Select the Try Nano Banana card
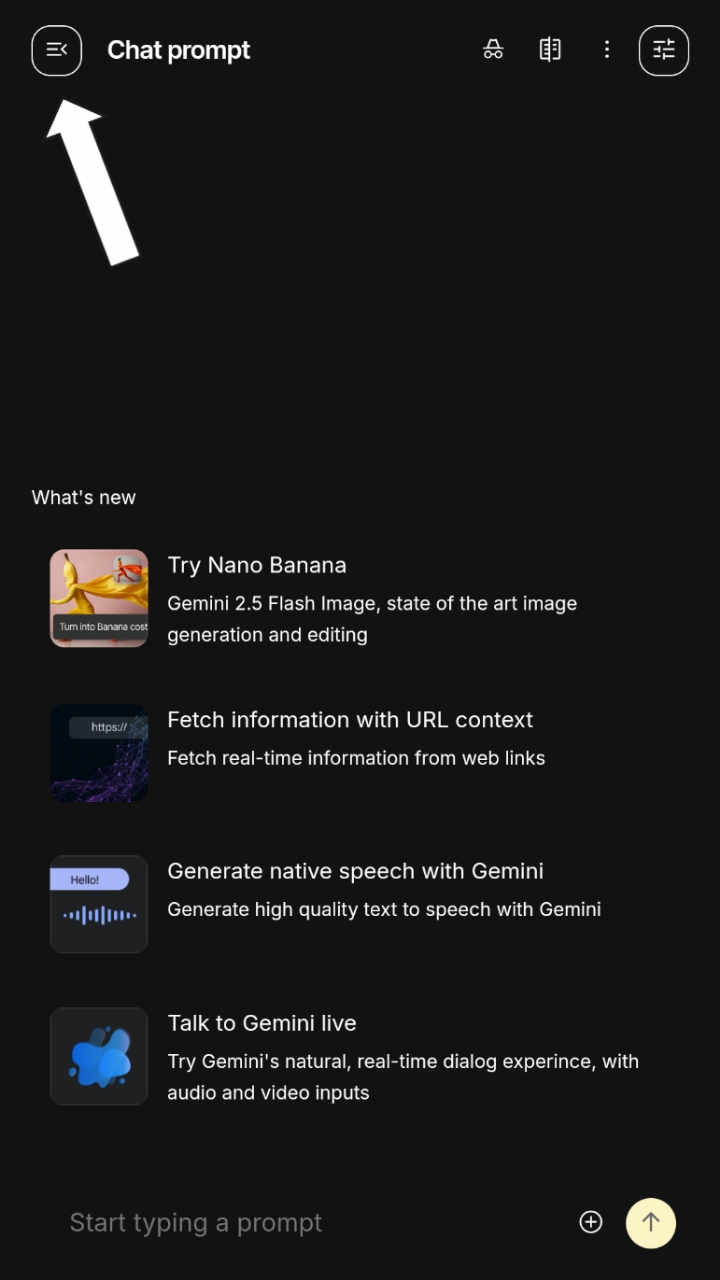 [x=257, y=565]
